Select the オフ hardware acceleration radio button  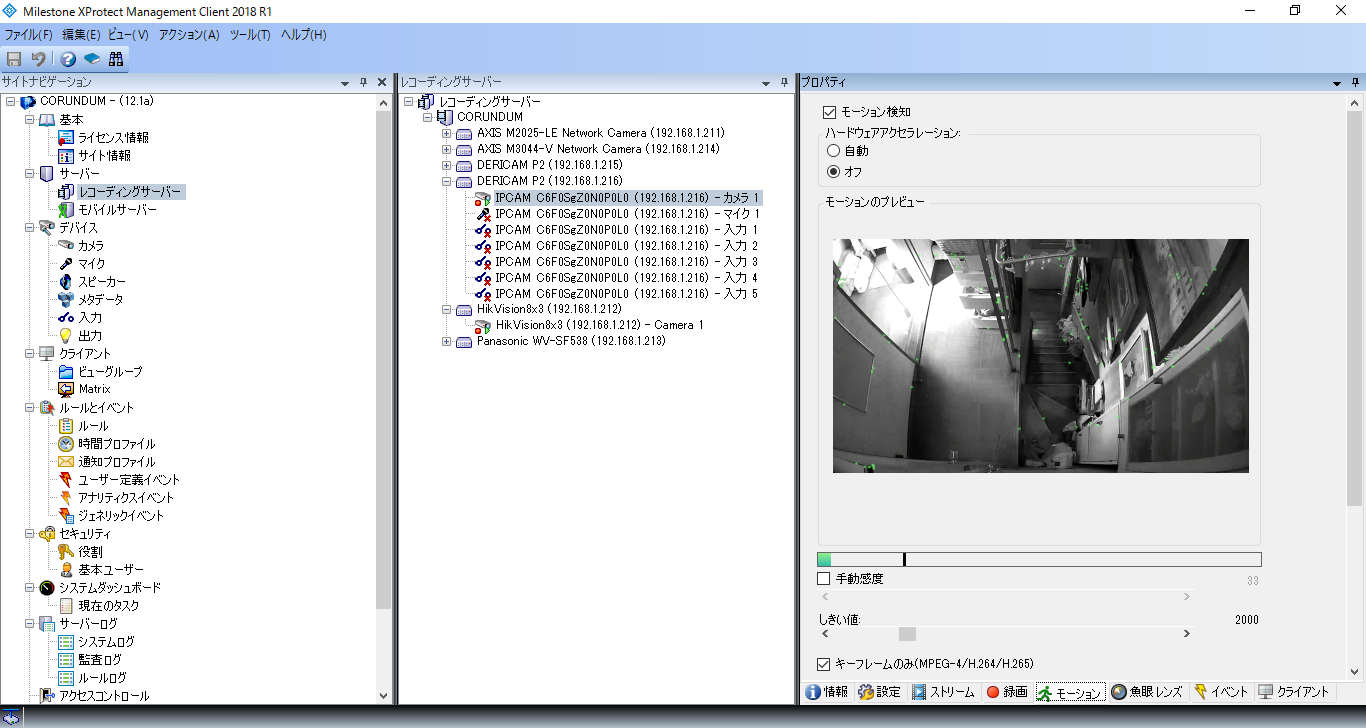point(832,172)
